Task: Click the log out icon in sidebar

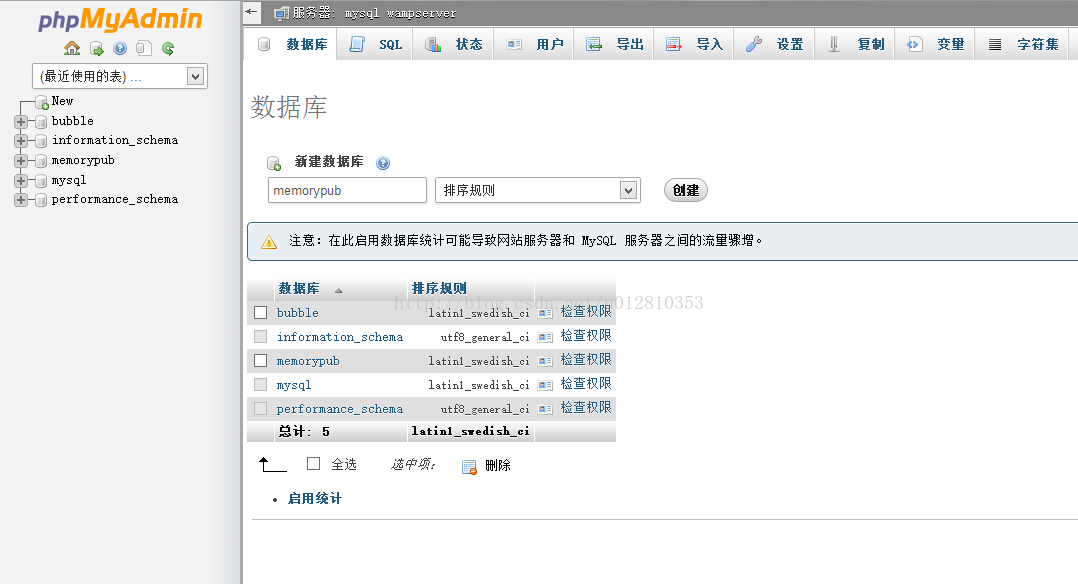Action: pos(97,47)
